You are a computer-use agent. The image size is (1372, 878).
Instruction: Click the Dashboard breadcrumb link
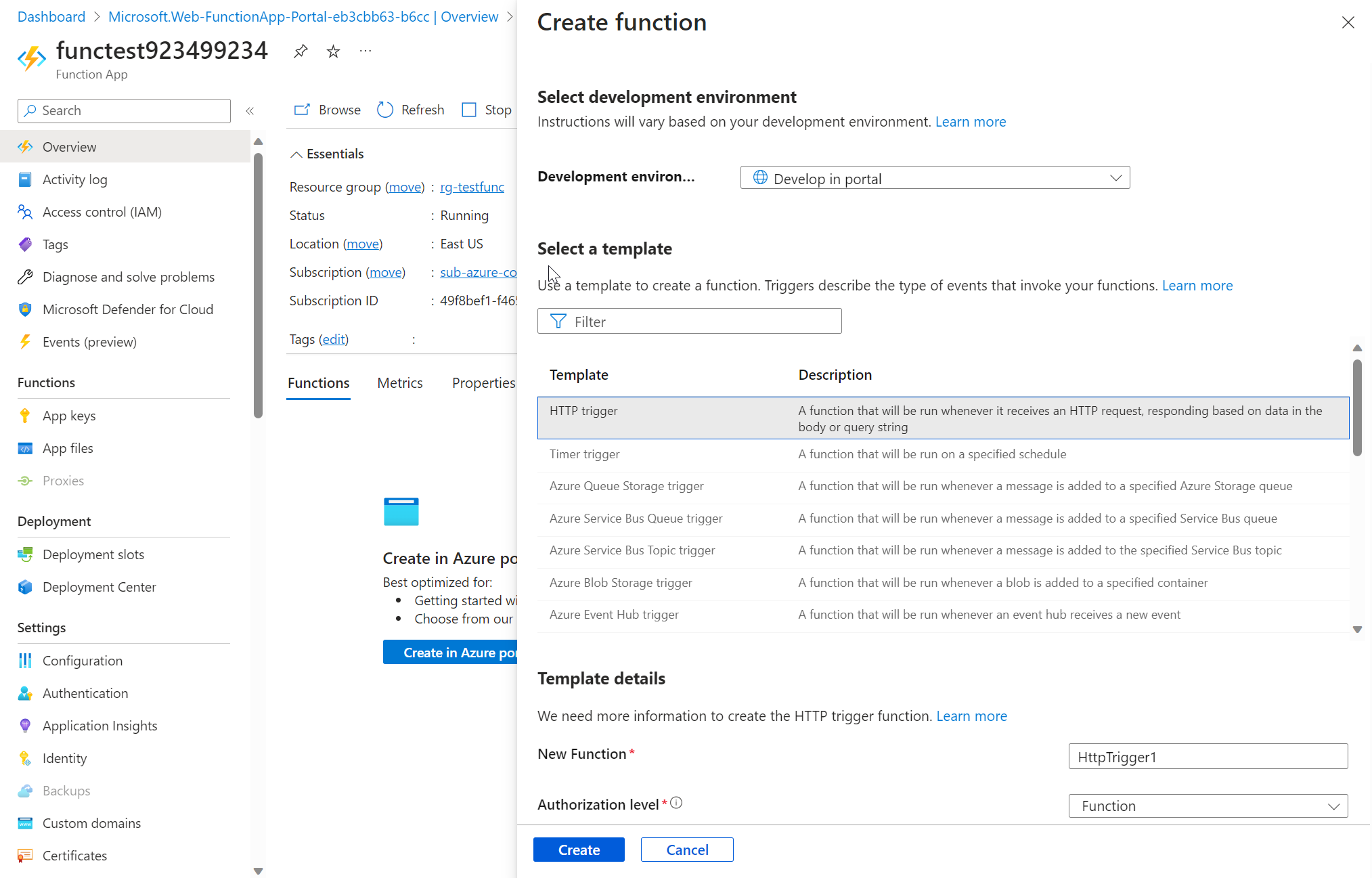51,16
